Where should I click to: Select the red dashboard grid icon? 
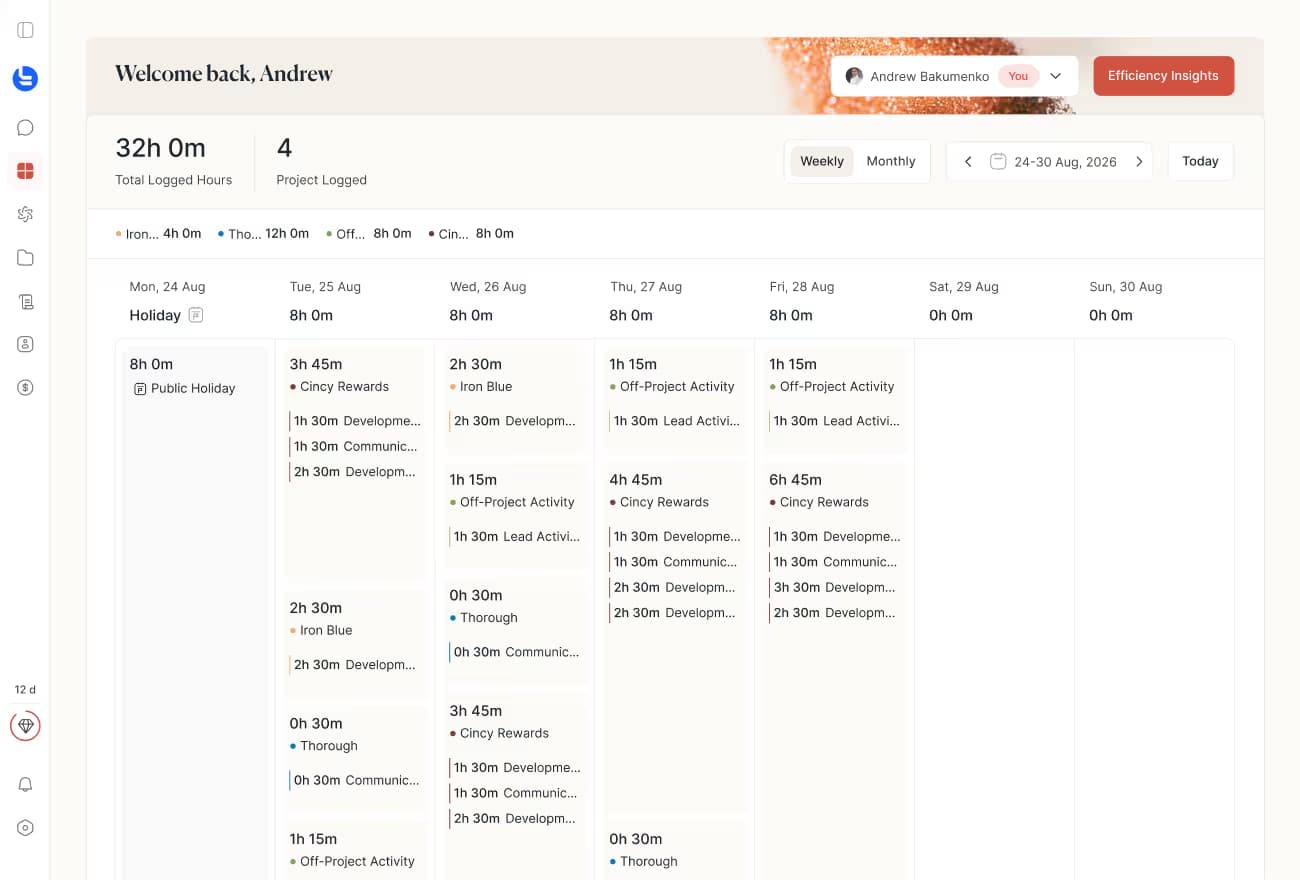pyautogui.click(x=26, y=171)
